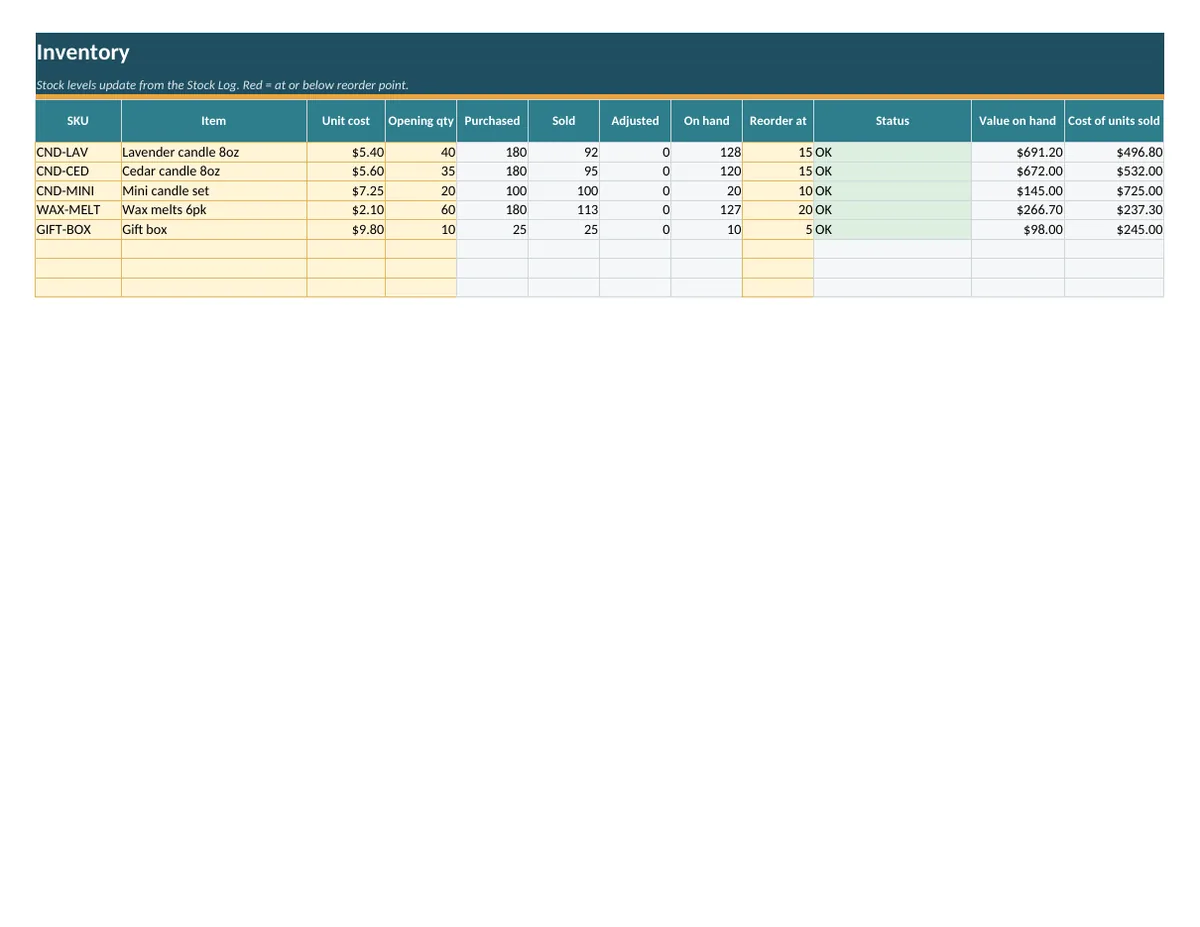Click on hand value 128
The image size is (1200, 927).
pyautogui.click(x=707, y=152)
